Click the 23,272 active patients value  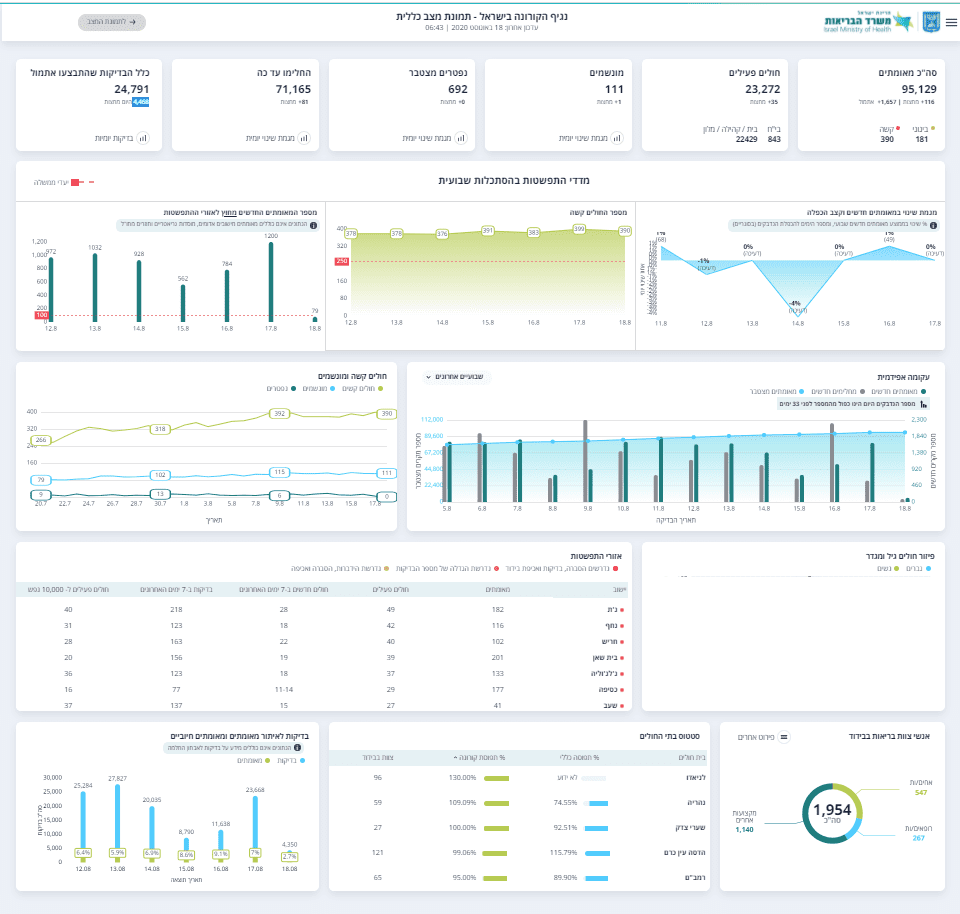[x=762, y=89]
